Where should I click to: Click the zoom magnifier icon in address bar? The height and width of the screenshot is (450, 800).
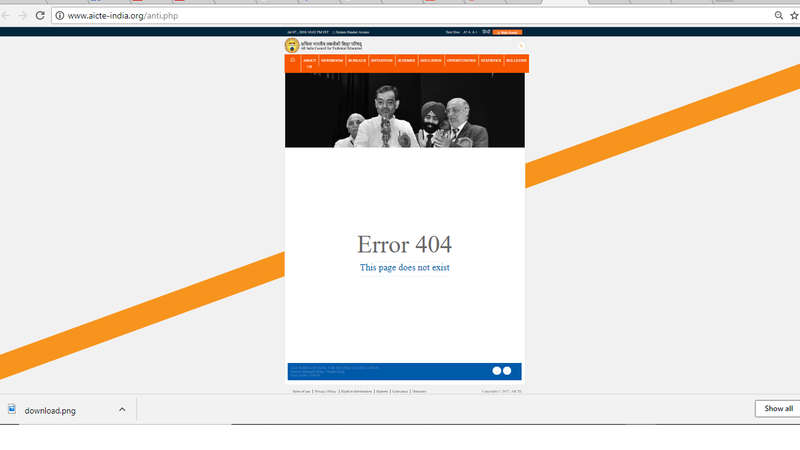[x=779, y=15]
